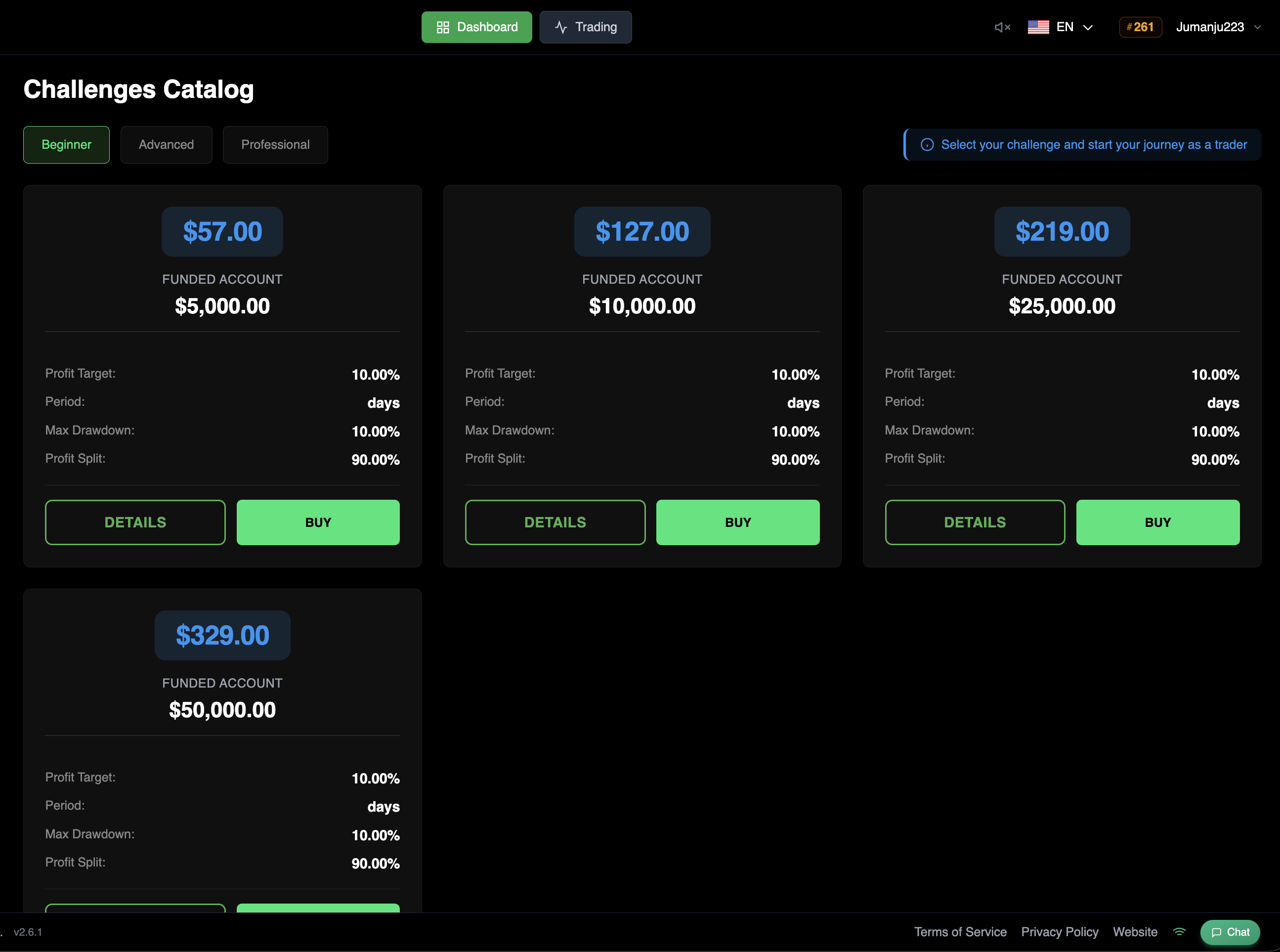
Task: Click the wifi connection status icon
Action: [x=1179, y=932]
